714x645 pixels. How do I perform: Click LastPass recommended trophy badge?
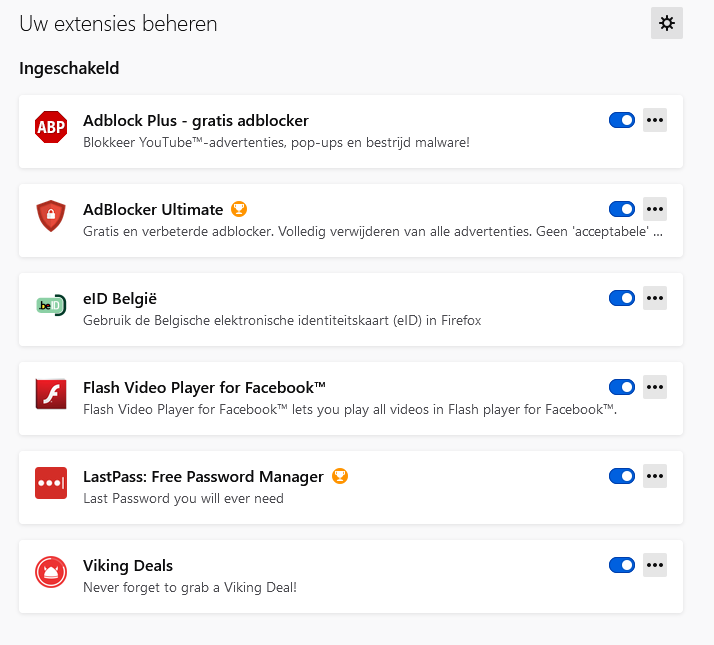[340, 476]
